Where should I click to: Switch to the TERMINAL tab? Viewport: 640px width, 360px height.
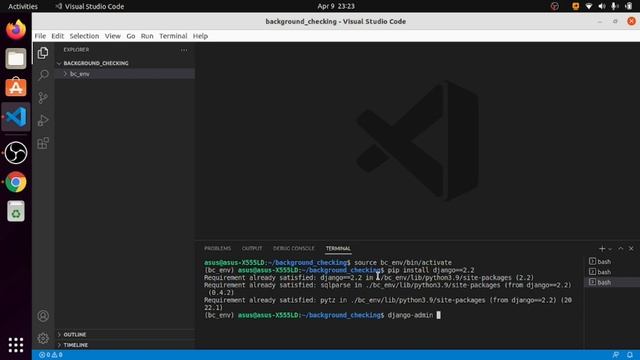coord(338,248)
